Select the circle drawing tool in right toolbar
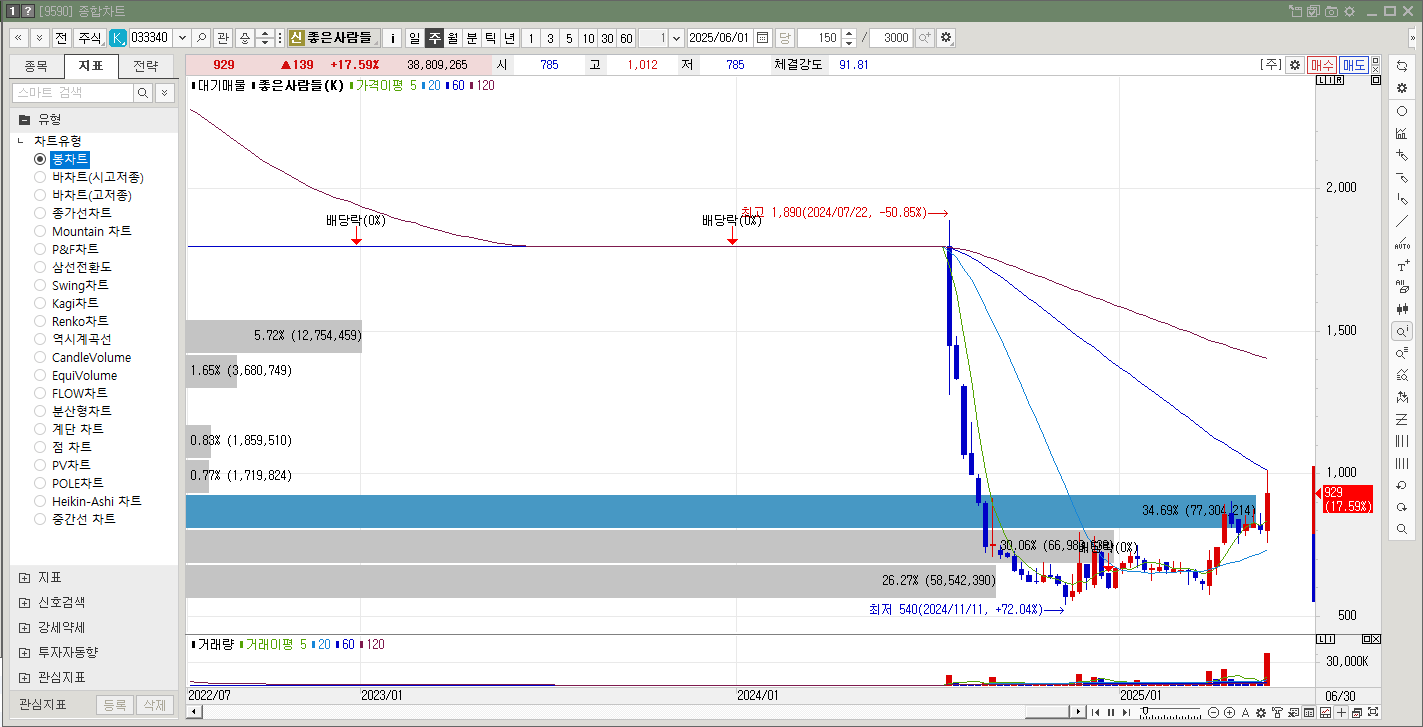 pyautogui.click(x=1402, y=111)
